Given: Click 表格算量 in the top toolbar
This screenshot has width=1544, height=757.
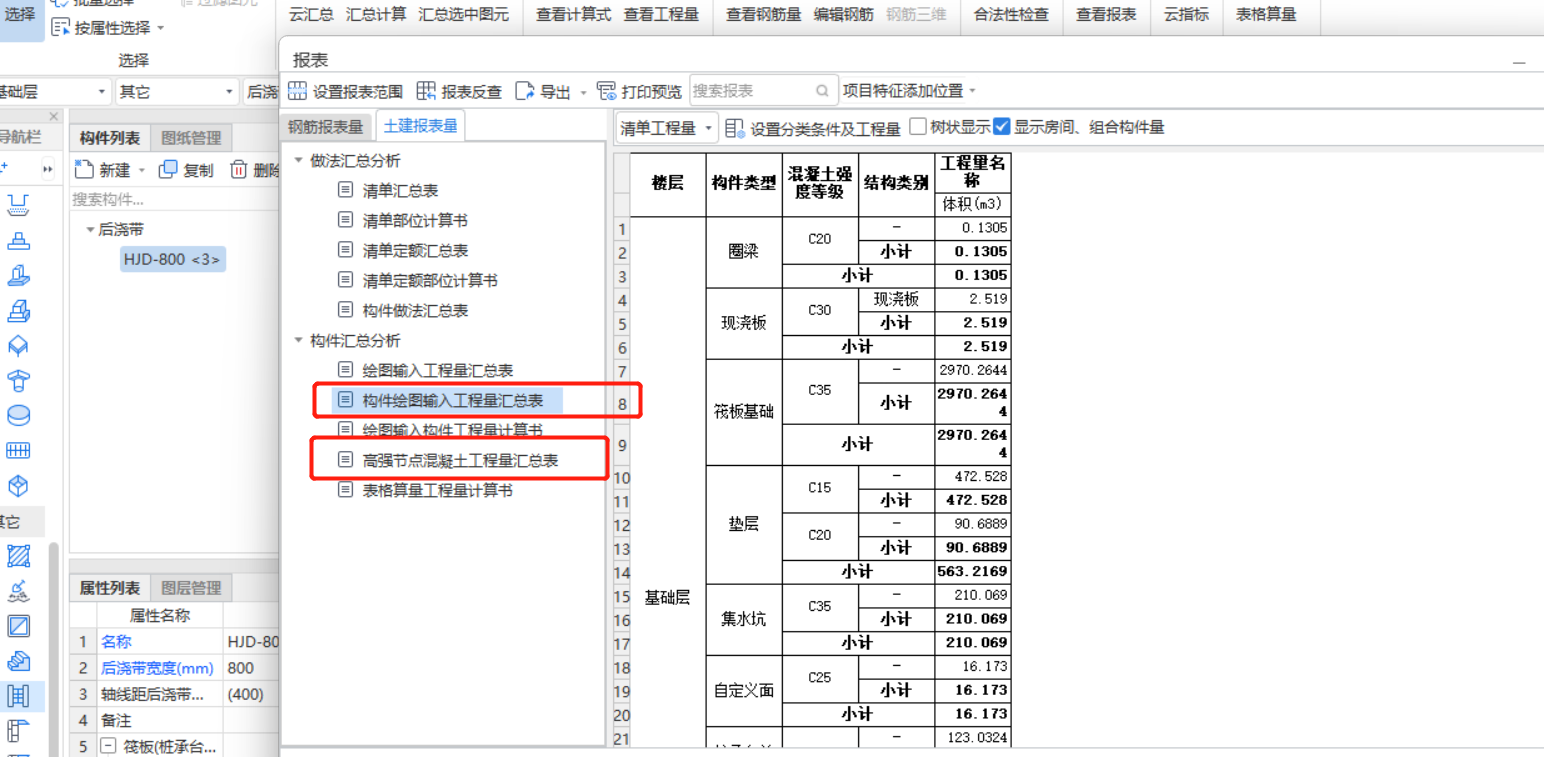Looking at the screenshot, I should point(1266,14).
